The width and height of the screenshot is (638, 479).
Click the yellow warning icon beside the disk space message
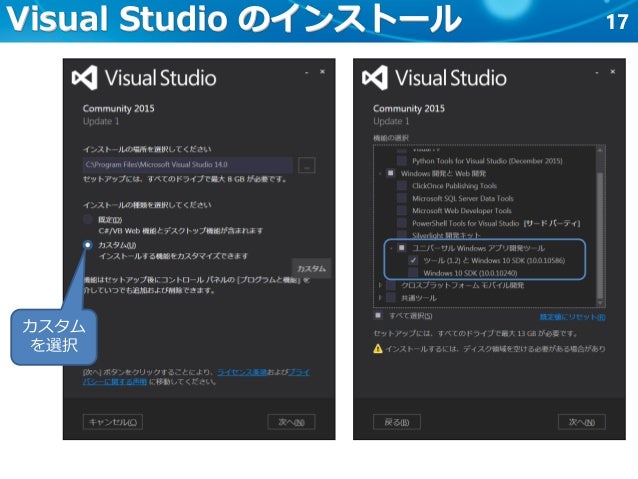(x=378, y=349)
